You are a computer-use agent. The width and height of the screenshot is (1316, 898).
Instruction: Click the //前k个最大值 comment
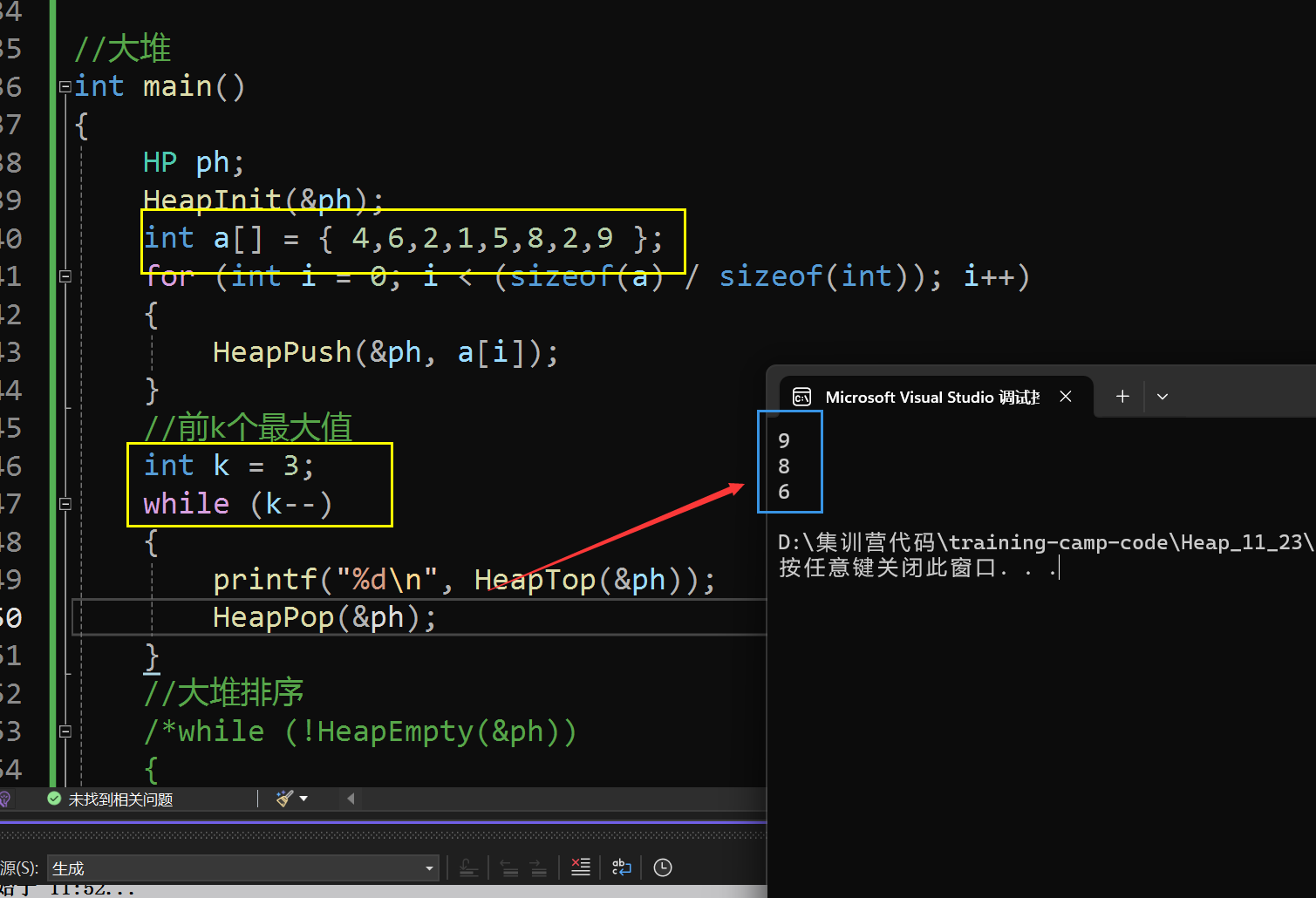[248, 428]
